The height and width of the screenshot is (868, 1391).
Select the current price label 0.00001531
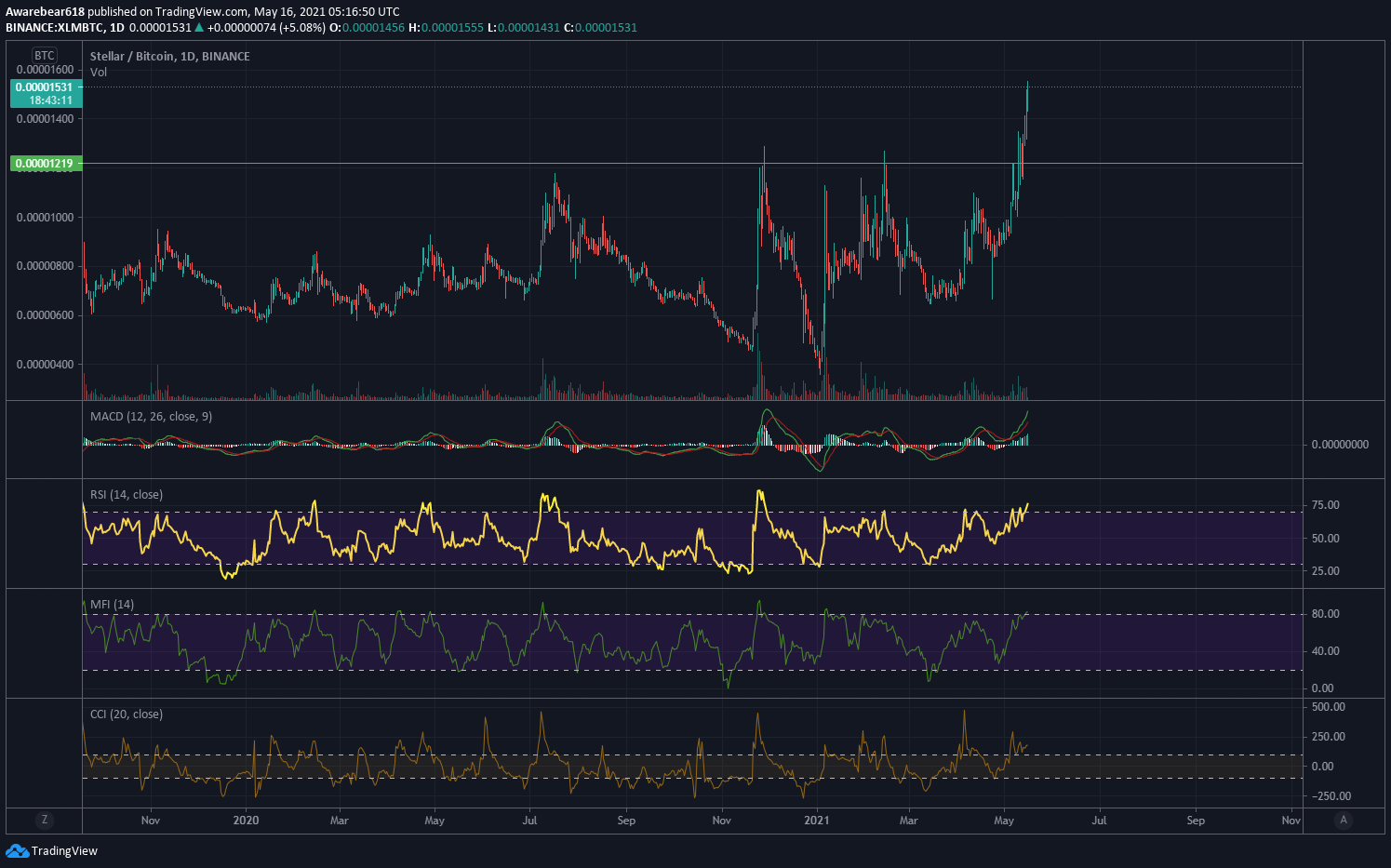(46, 87)
